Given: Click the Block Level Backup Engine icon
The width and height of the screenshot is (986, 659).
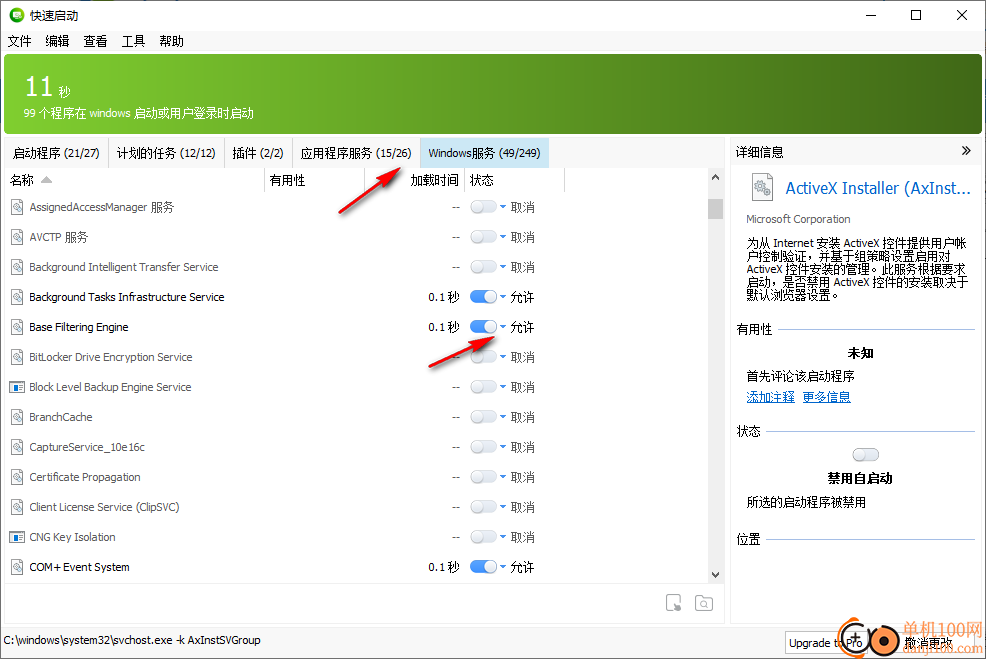Looking at the screenshot, I should tap(17, 387).
